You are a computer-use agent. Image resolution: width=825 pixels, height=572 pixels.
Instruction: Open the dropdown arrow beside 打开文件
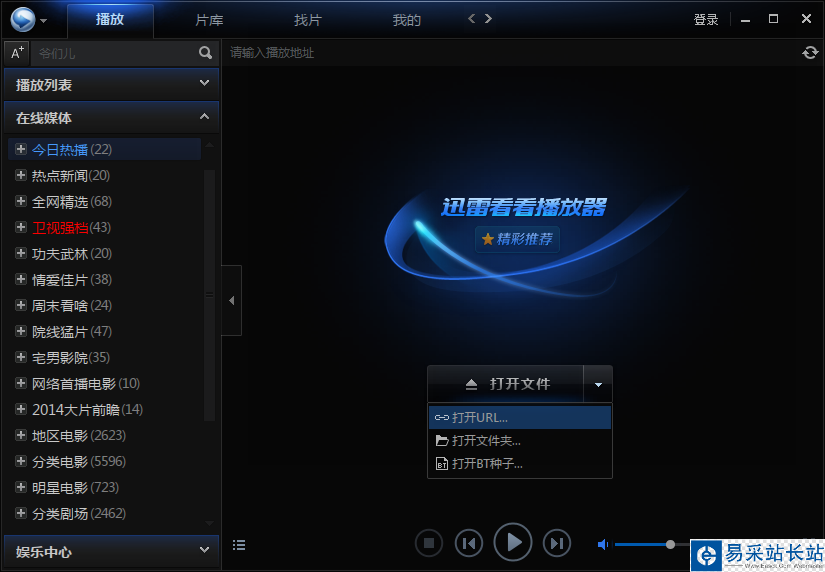(x=598, y=384)
